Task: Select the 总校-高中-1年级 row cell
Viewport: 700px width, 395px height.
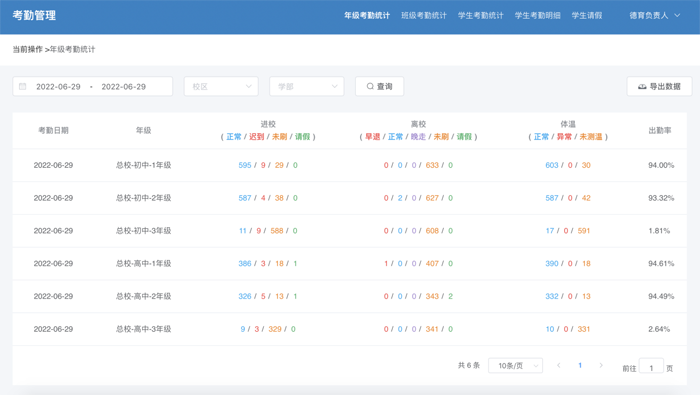Action: (143, 263)
